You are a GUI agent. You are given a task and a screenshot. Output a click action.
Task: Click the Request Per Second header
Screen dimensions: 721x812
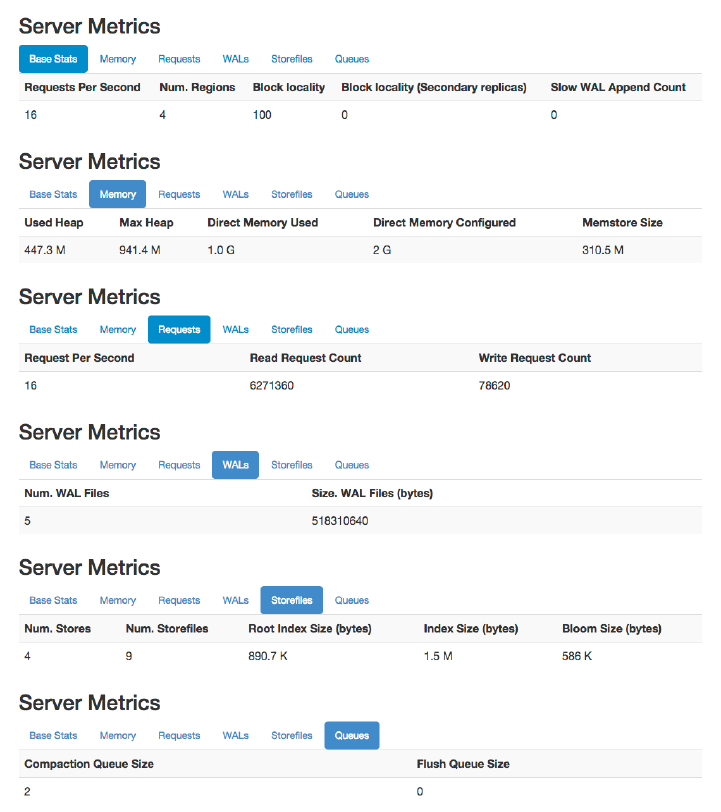click(x=79, y=358)
